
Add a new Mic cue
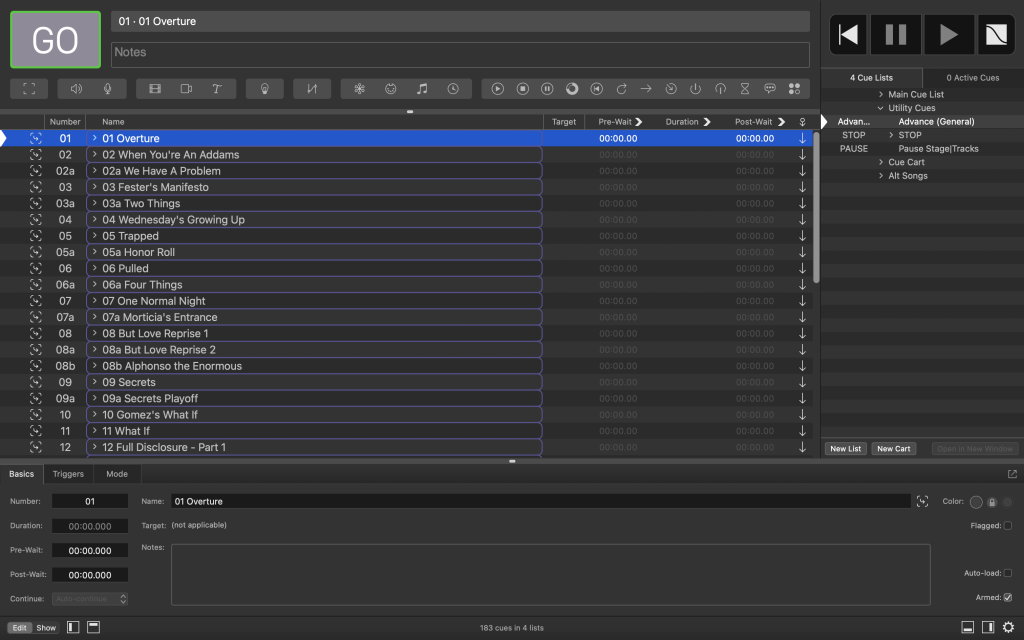(x=108, y=89)
